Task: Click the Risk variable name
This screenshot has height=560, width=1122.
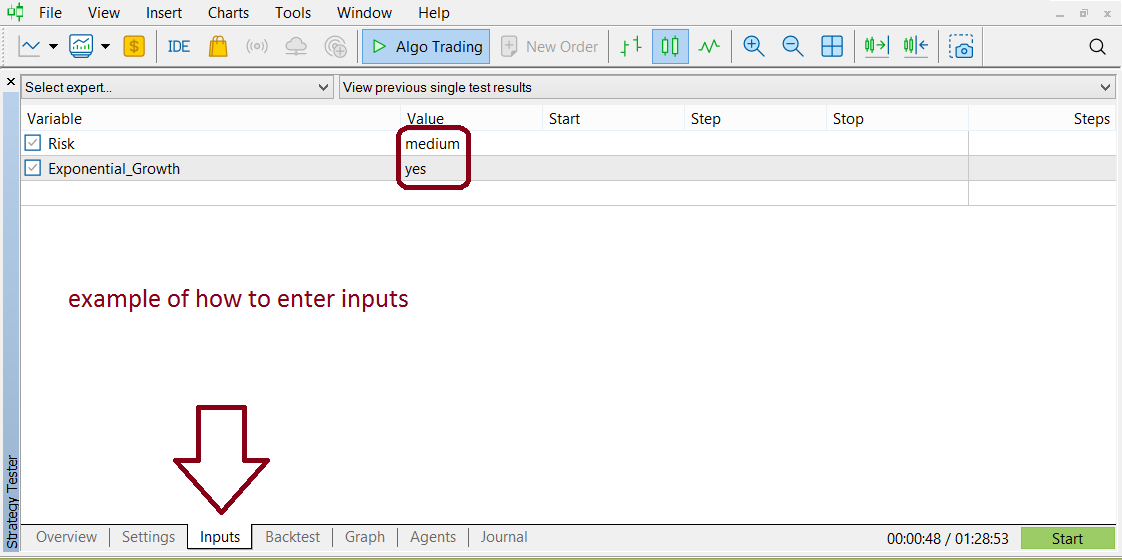Action: [62, 144]
